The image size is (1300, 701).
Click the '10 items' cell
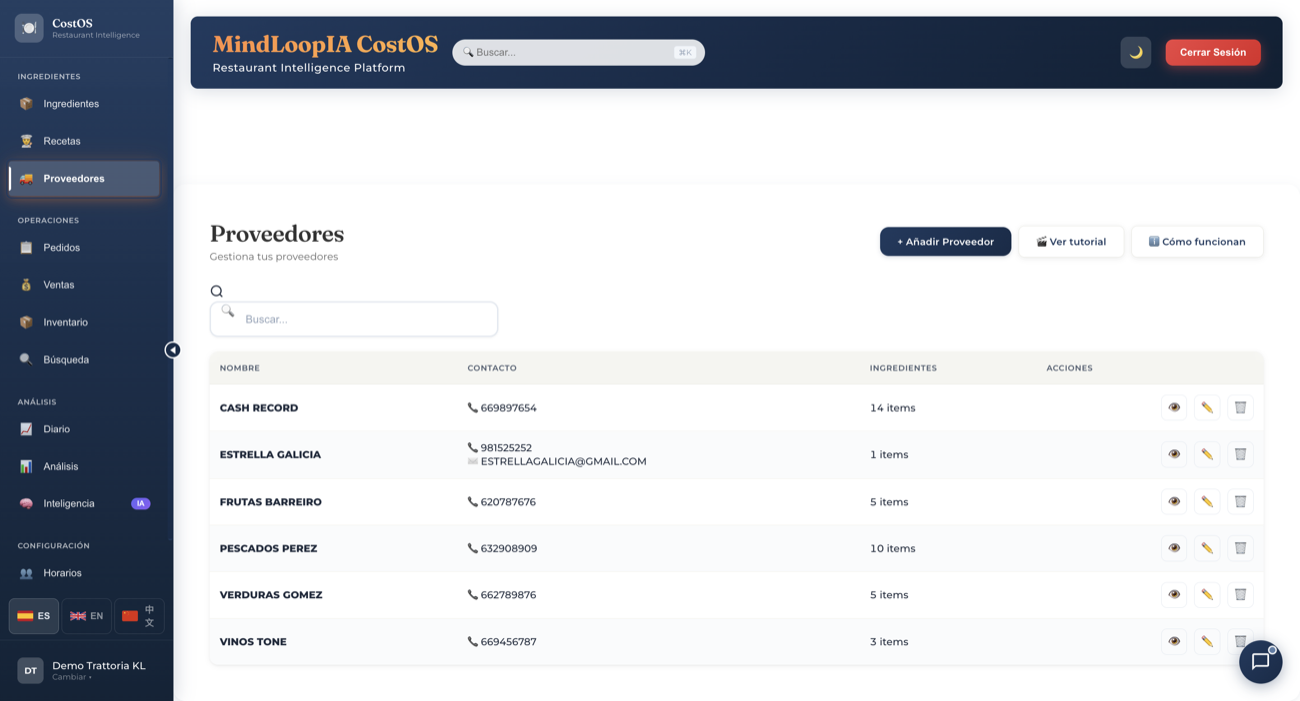click(x=893, y=548)
